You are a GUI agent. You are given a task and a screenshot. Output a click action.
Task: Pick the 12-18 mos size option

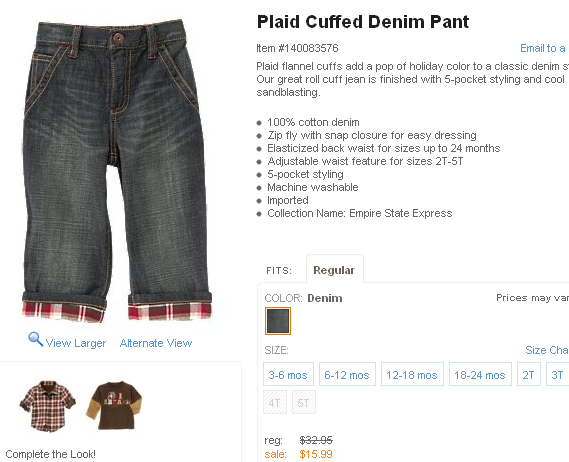click(412, 374)
